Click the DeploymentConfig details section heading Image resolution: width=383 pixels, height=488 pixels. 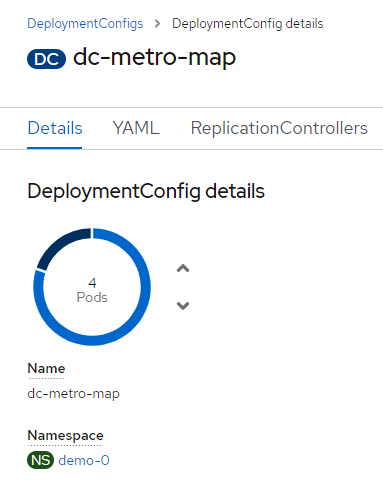[146, 191]
